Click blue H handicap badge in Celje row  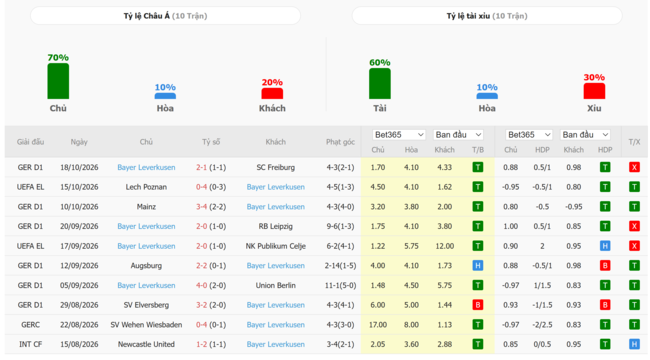pyautogui.click(x=605, y=246)
